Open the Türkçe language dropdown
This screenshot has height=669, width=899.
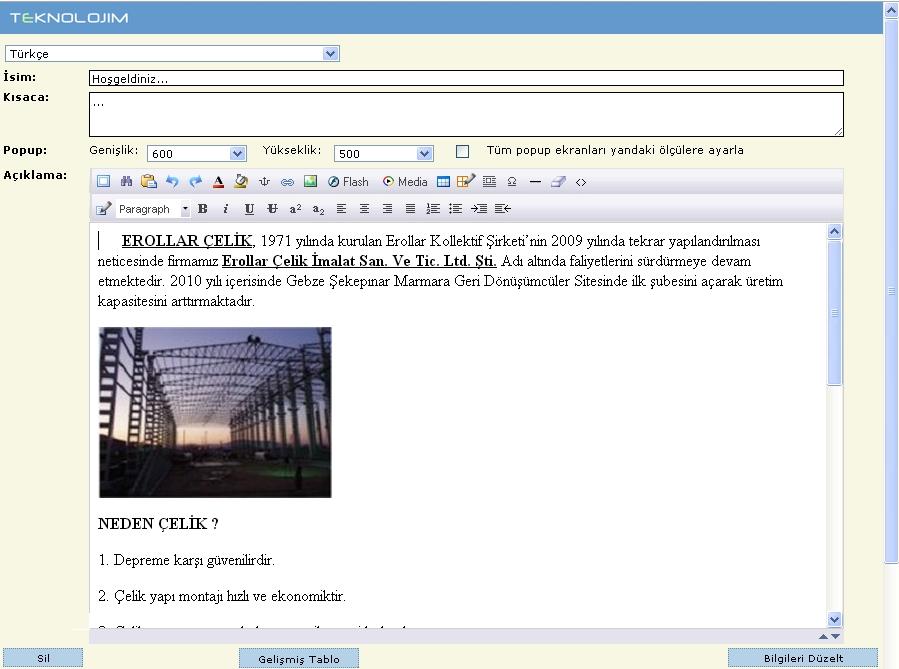pos(172,54)
